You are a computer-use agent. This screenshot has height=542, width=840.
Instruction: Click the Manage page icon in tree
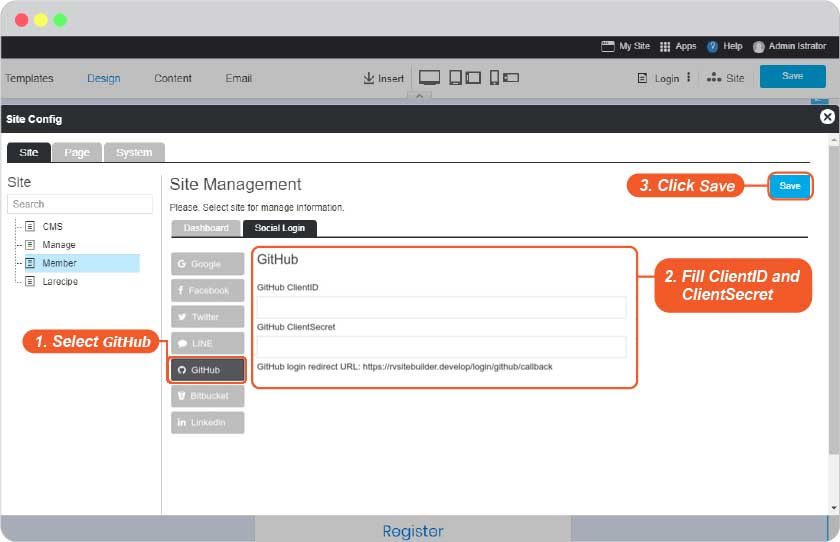(x=30, y=245)
